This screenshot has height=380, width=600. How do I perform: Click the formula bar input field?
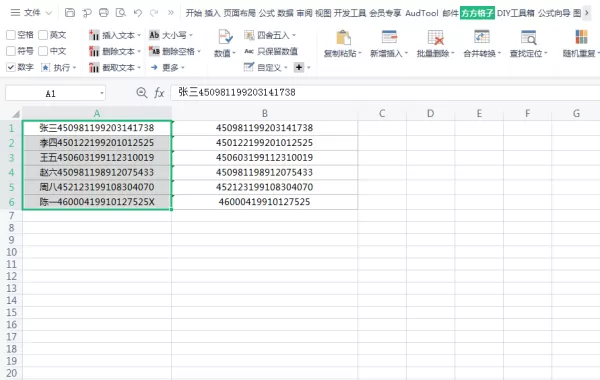(385, 93)
